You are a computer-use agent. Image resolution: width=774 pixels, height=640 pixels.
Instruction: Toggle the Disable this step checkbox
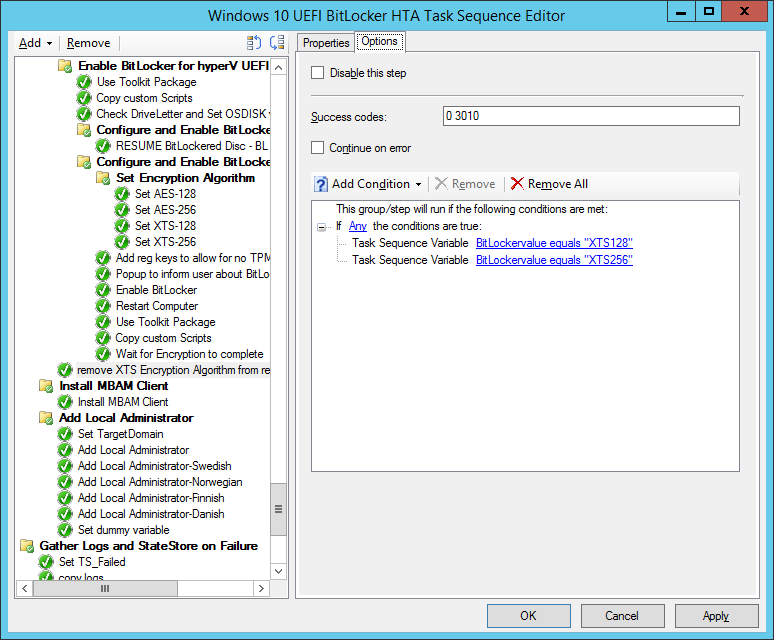pos(317,73)
